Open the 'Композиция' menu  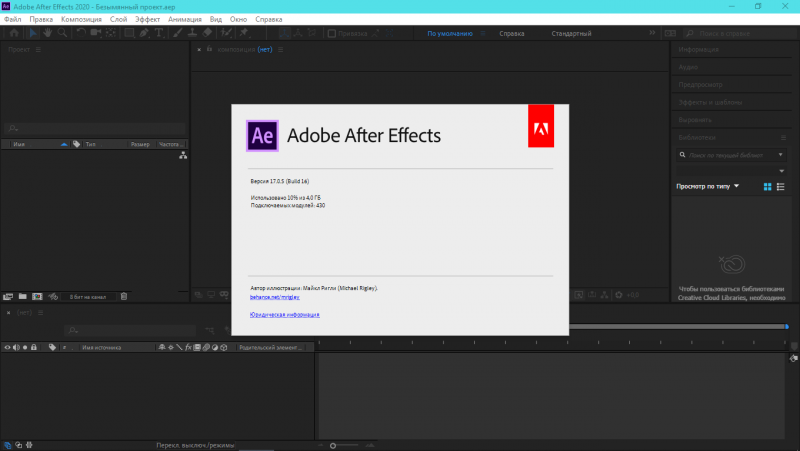coord(81,19)
